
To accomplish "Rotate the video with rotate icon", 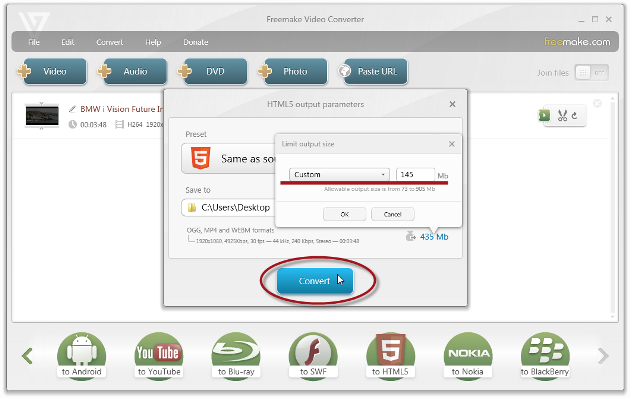I will [575, 116].
